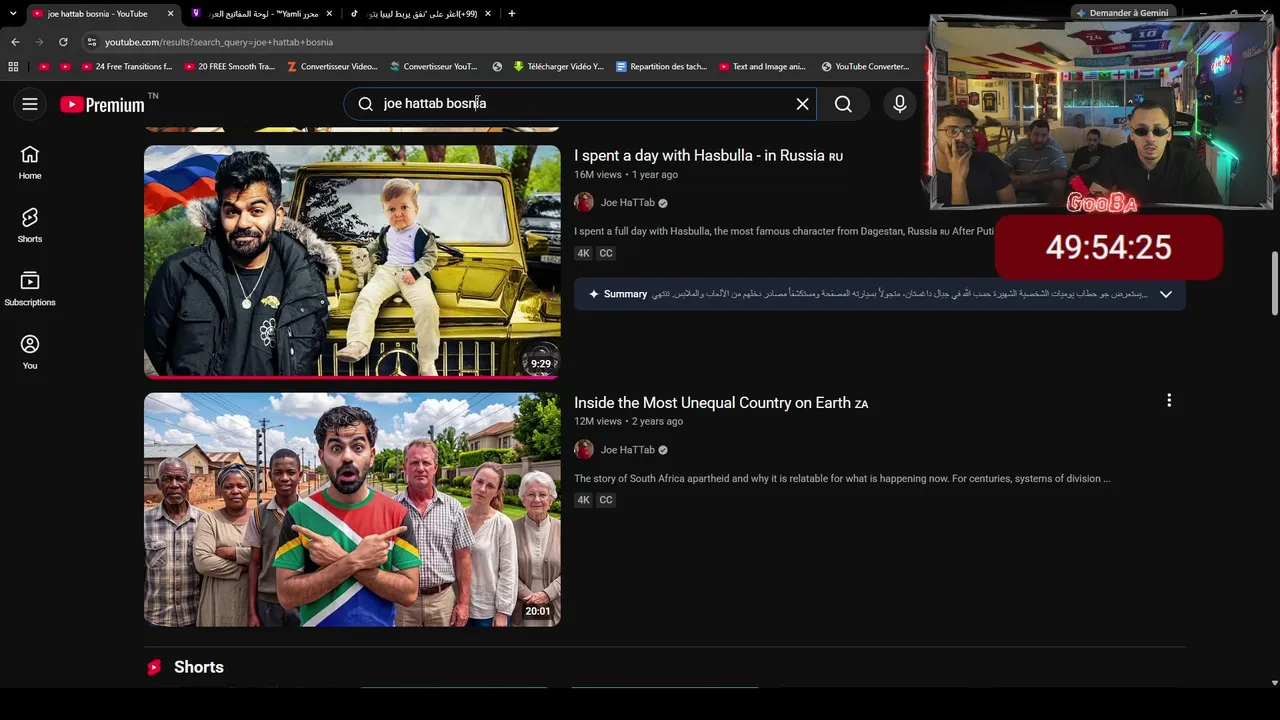Click the South Africa apartheid description text
The height and width of the screenshot is (720, 1280).
click(842, 479)
